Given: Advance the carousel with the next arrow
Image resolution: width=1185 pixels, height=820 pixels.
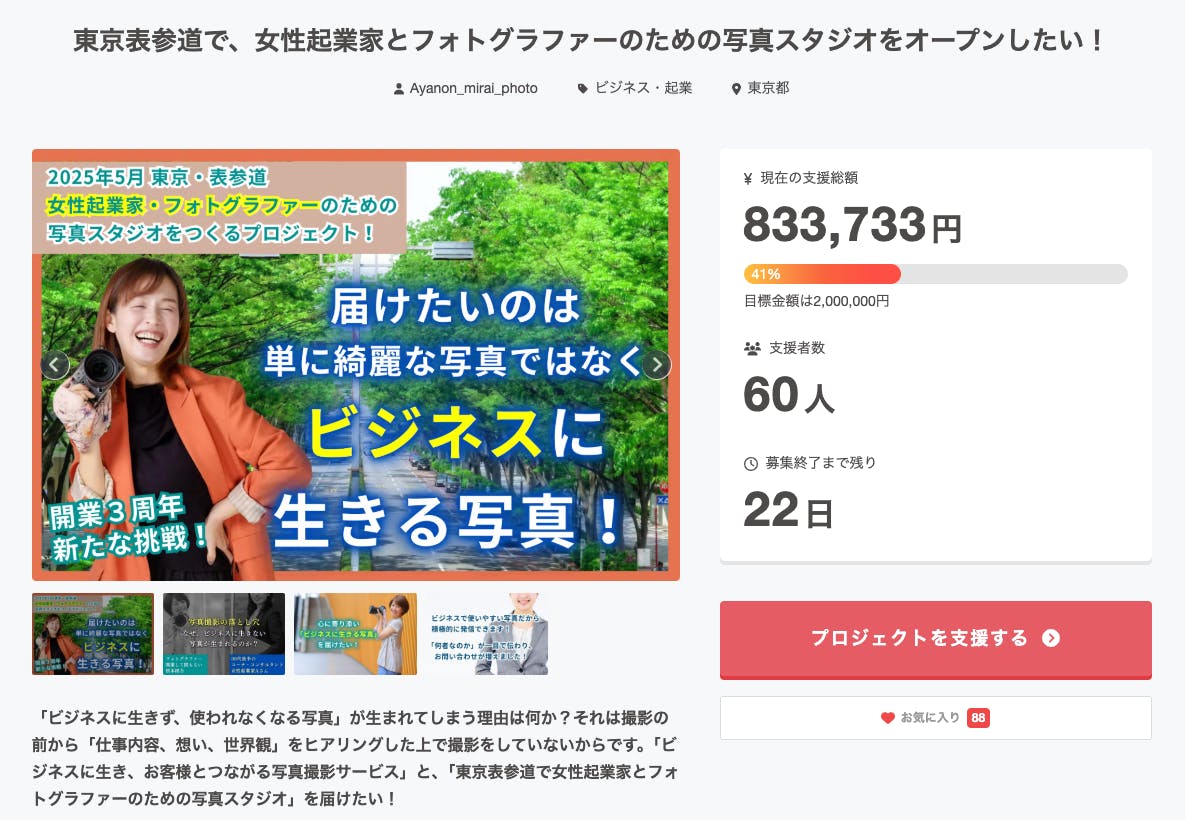Looking at the screenshot, I should click(656, 365).
